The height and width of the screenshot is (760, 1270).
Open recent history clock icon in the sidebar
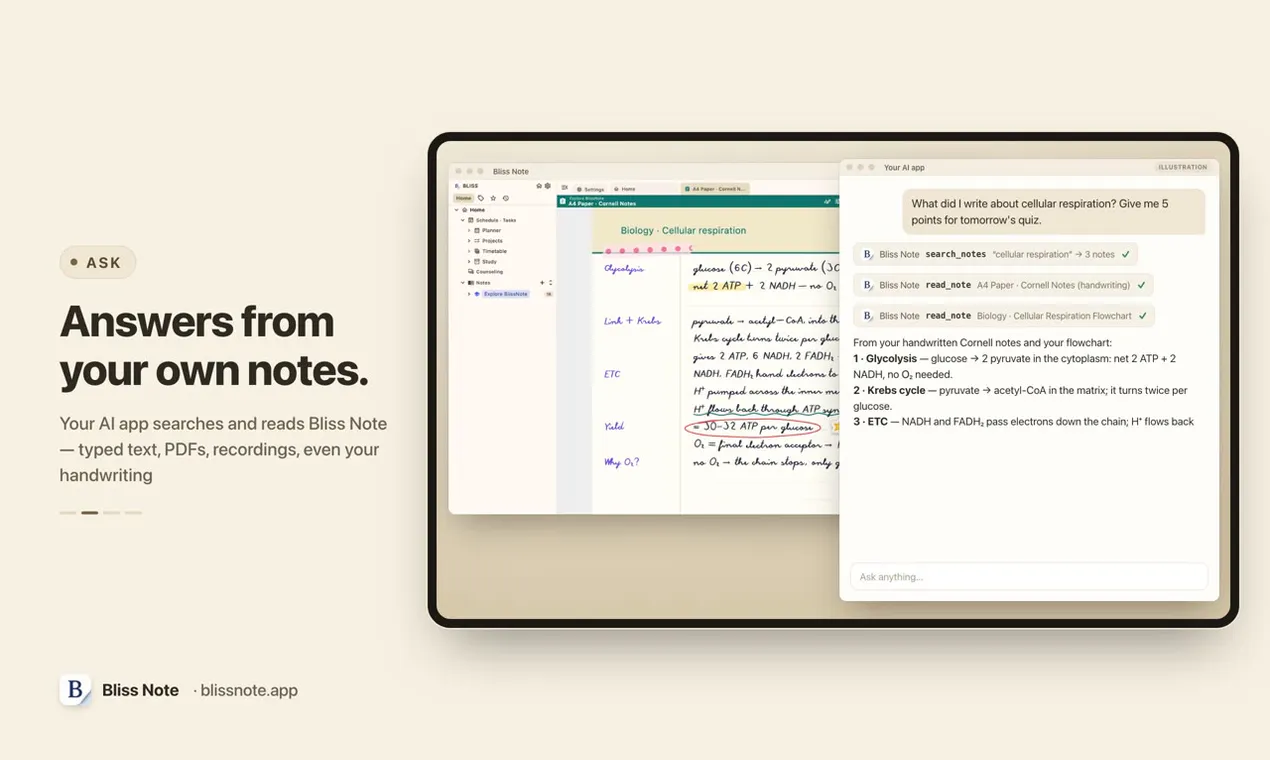coord(505,198)
